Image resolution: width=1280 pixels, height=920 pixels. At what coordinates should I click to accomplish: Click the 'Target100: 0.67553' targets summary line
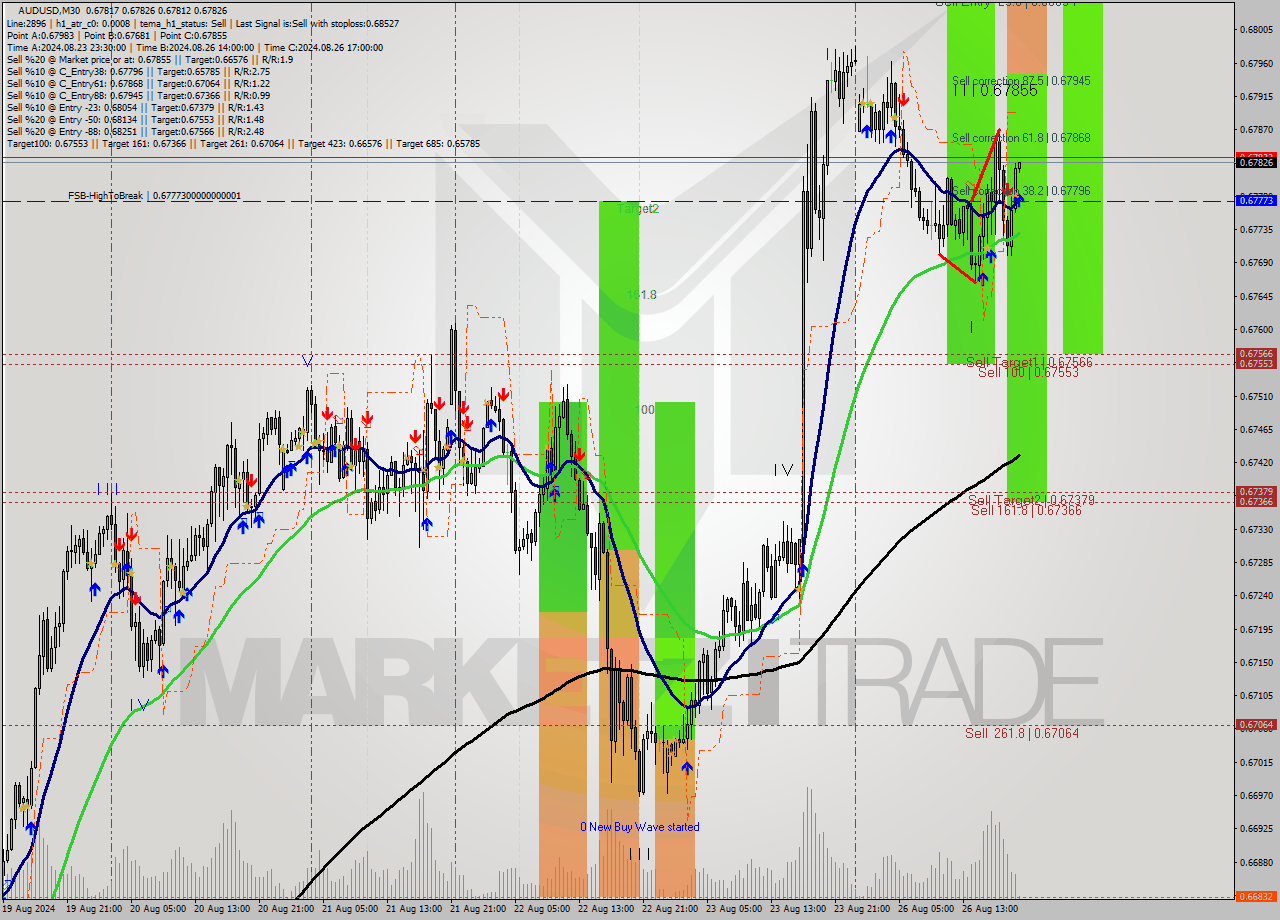[243, 143]
